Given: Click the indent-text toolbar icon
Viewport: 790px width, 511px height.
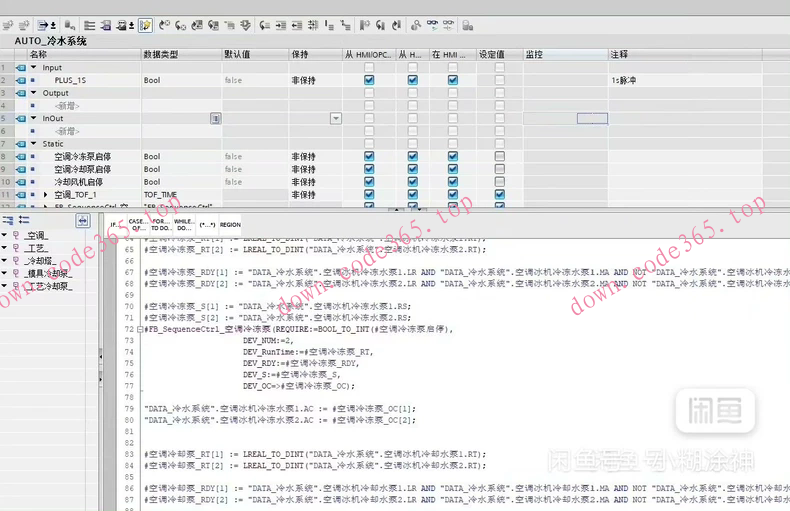Looking at the screenshot, I should tap(281, 25).
